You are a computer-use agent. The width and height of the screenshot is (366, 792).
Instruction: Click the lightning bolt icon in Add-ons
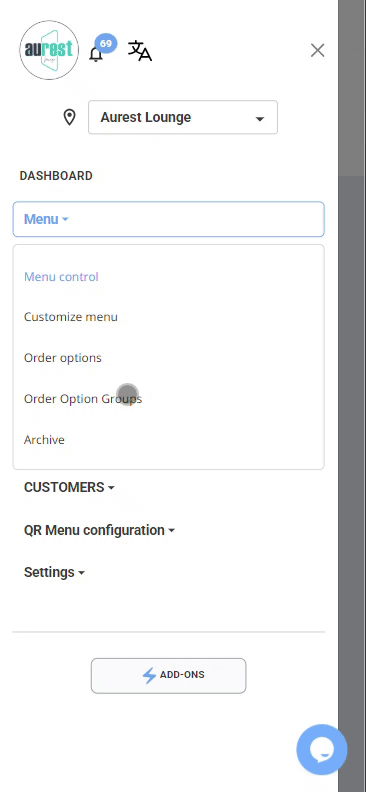(x=149, y=675)
